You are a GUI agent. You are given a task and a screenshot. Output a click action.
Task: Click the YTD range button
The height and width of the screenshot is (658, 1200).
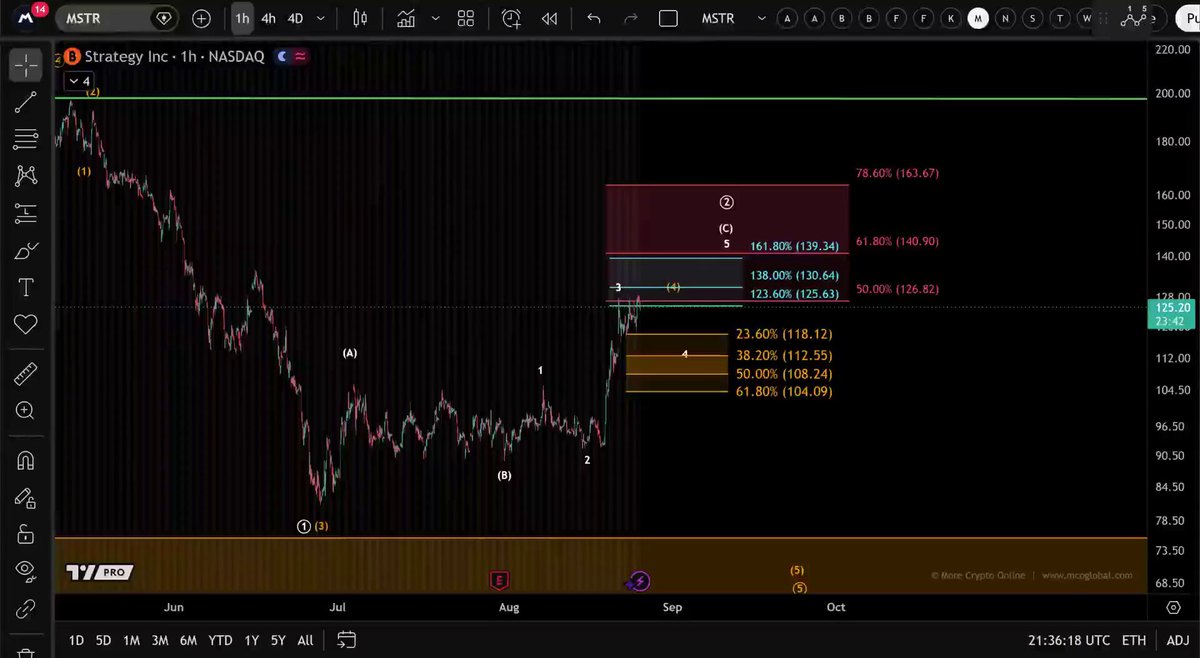pos(221,640)
